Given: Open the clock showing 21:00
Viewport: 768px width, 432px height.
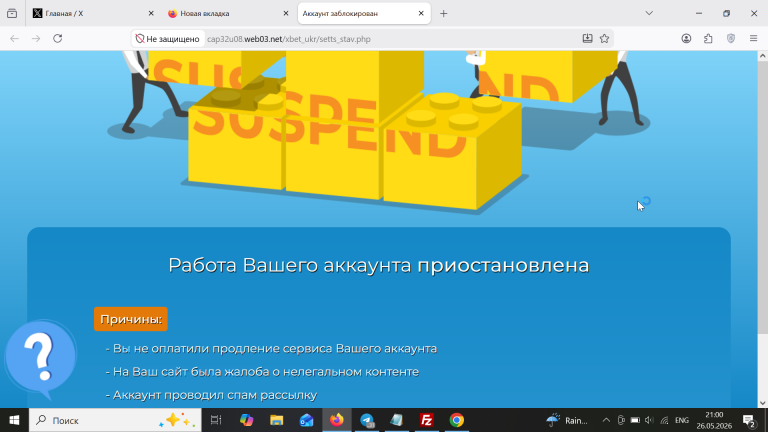Looking at the screenshot, I should (x=714, y=420).
